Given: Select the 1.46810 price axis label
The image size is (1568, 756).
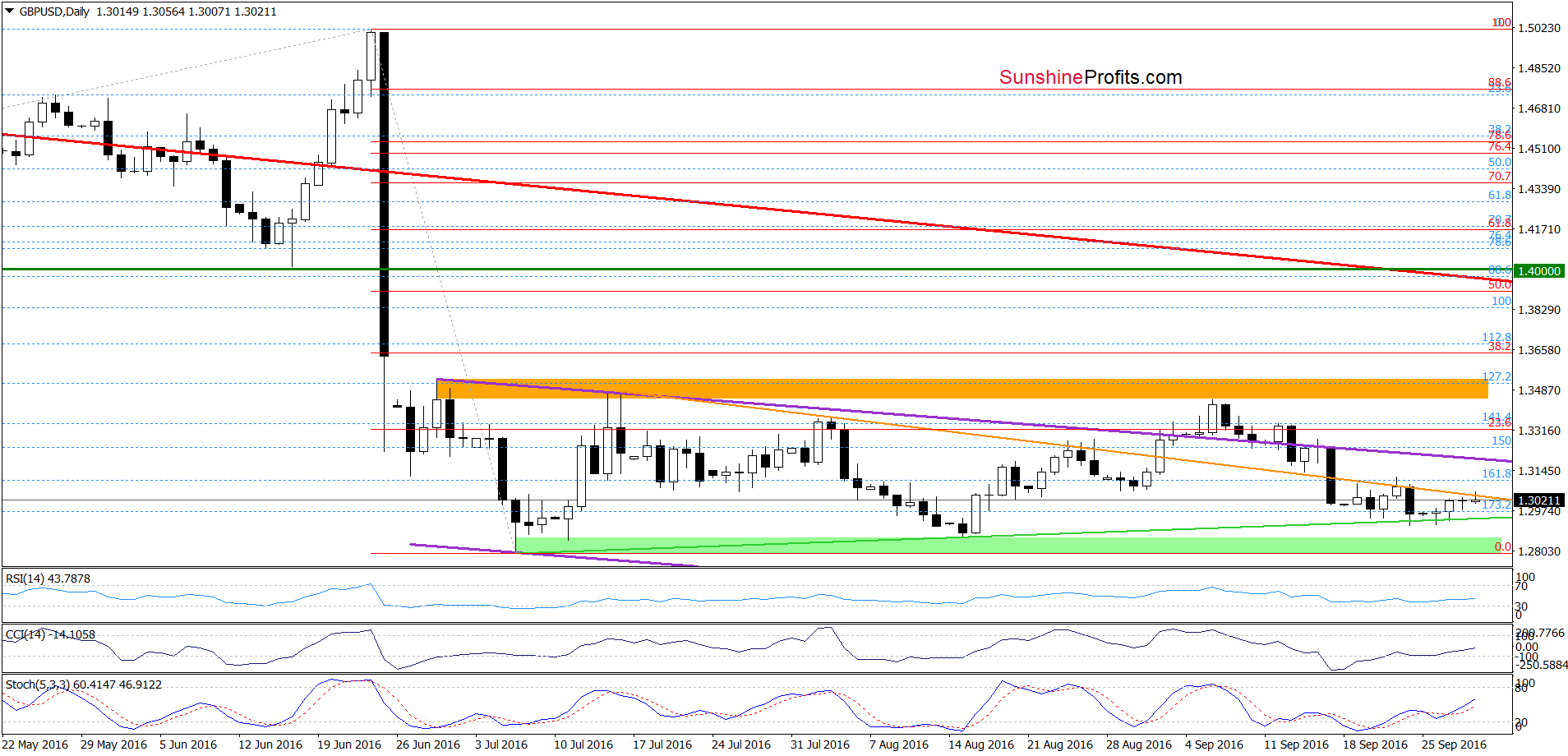Looking at the screenshot, I should pos(1539,108).
